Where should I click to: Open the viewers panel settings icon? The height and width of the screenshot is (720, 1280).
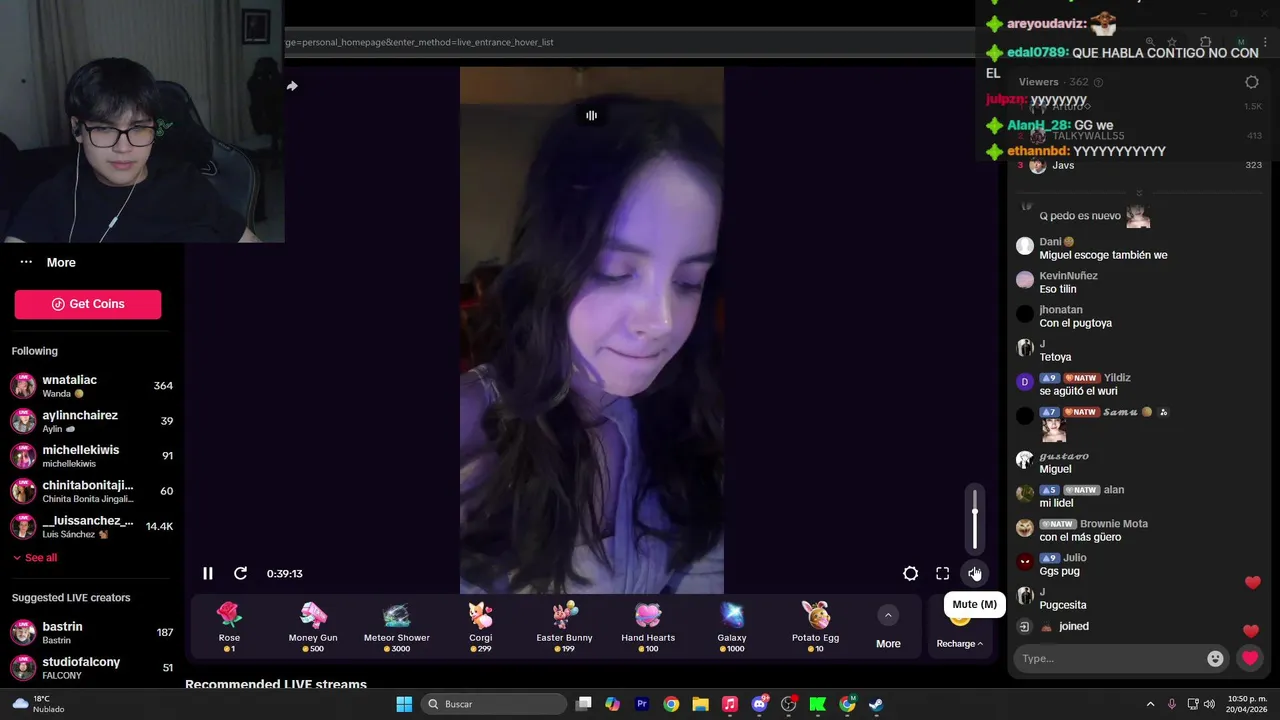[x=1252, y=82]
